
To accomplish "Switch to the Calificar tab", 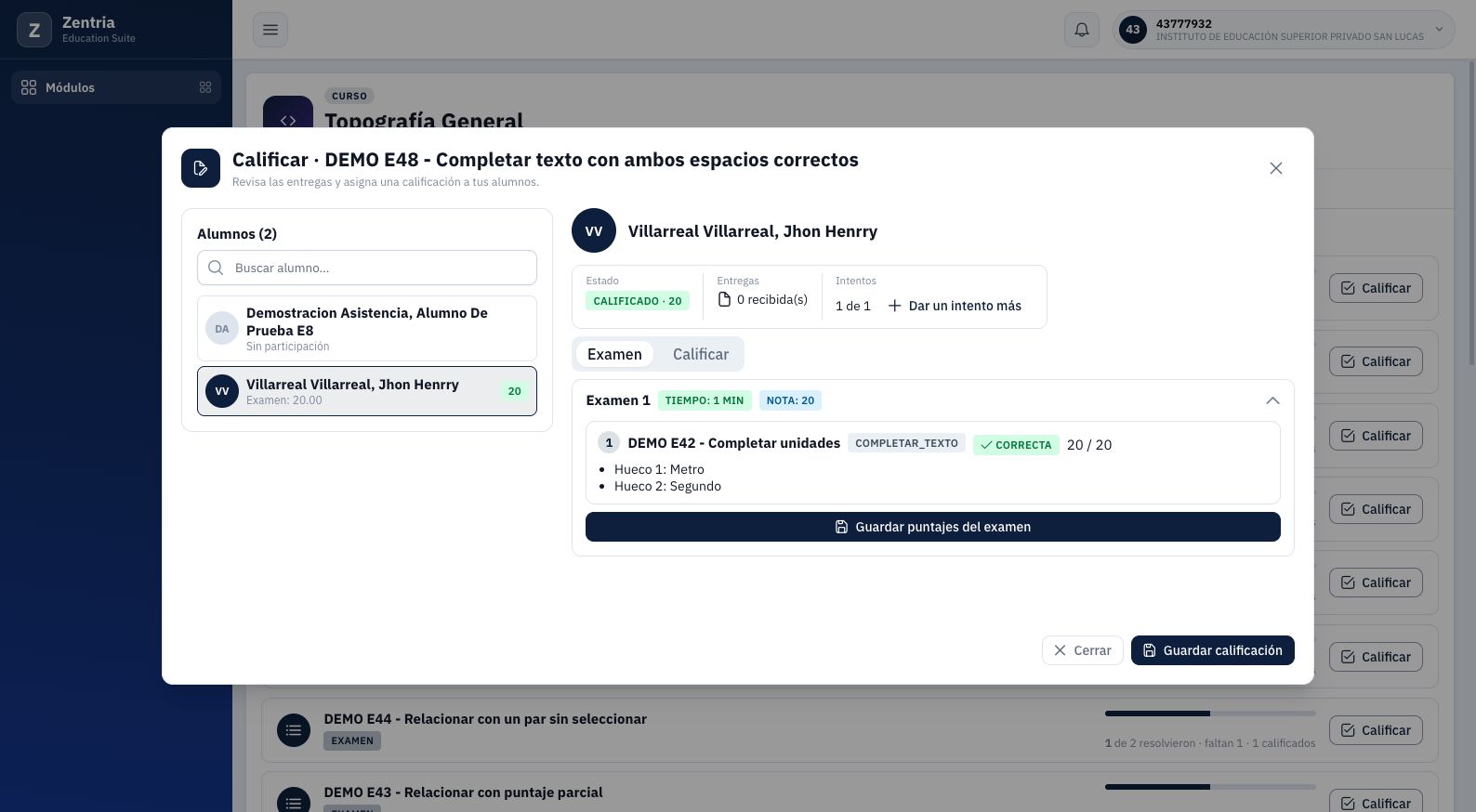I will tap(701, 354).
